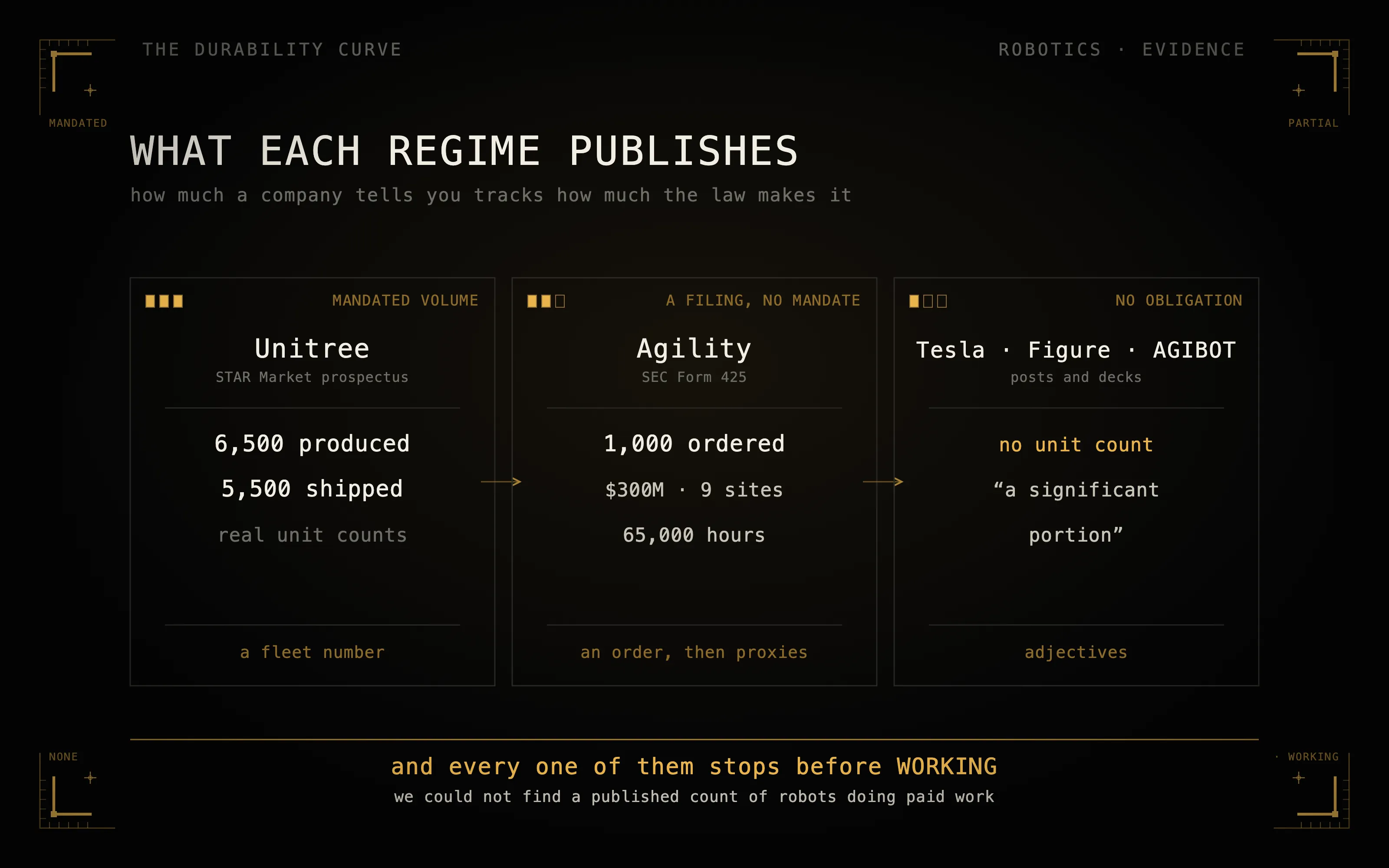Click the Tesla · Figure · AGIBOT heading
This screenshot has height=868, width=1389.
[1076, 350]
